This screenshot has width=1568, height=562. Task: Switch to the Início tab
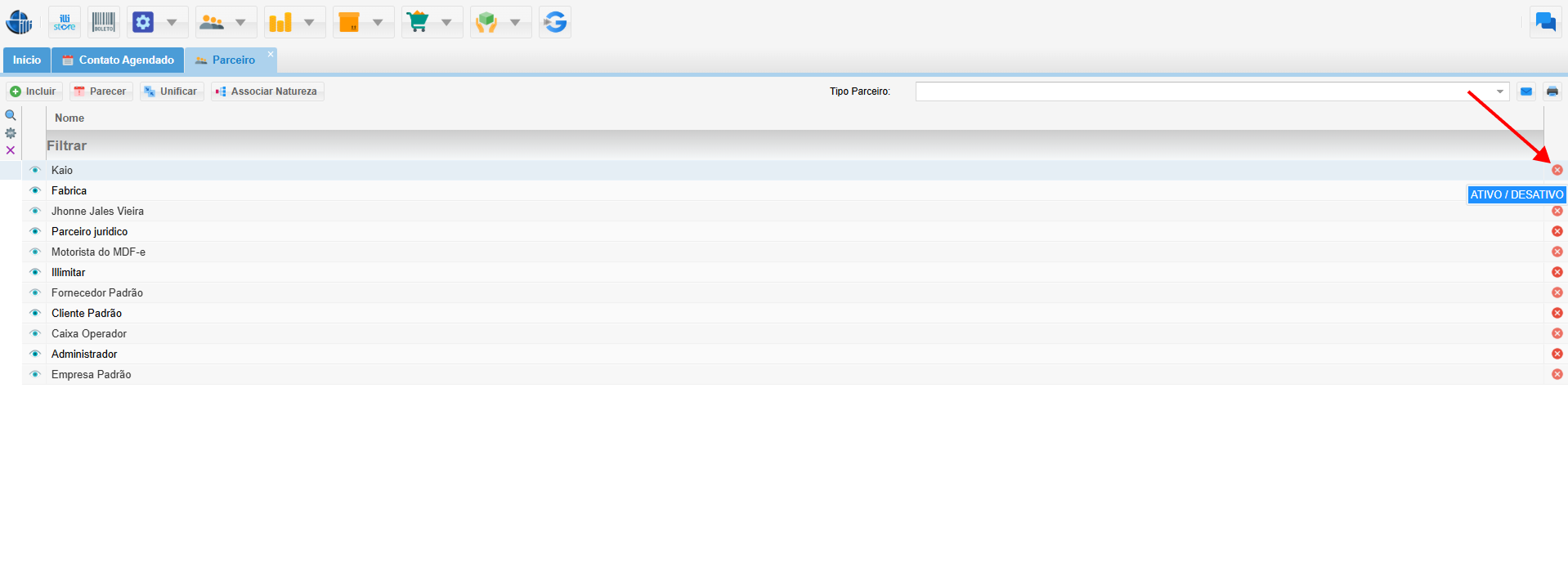tap(27, 60)
